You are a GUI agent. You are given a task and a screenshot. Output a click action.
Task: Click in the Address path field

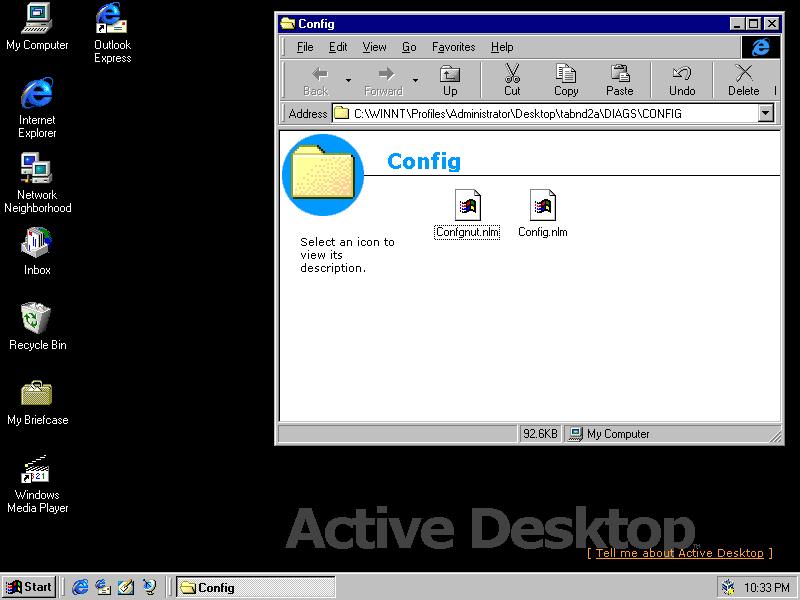click(545, 113)
